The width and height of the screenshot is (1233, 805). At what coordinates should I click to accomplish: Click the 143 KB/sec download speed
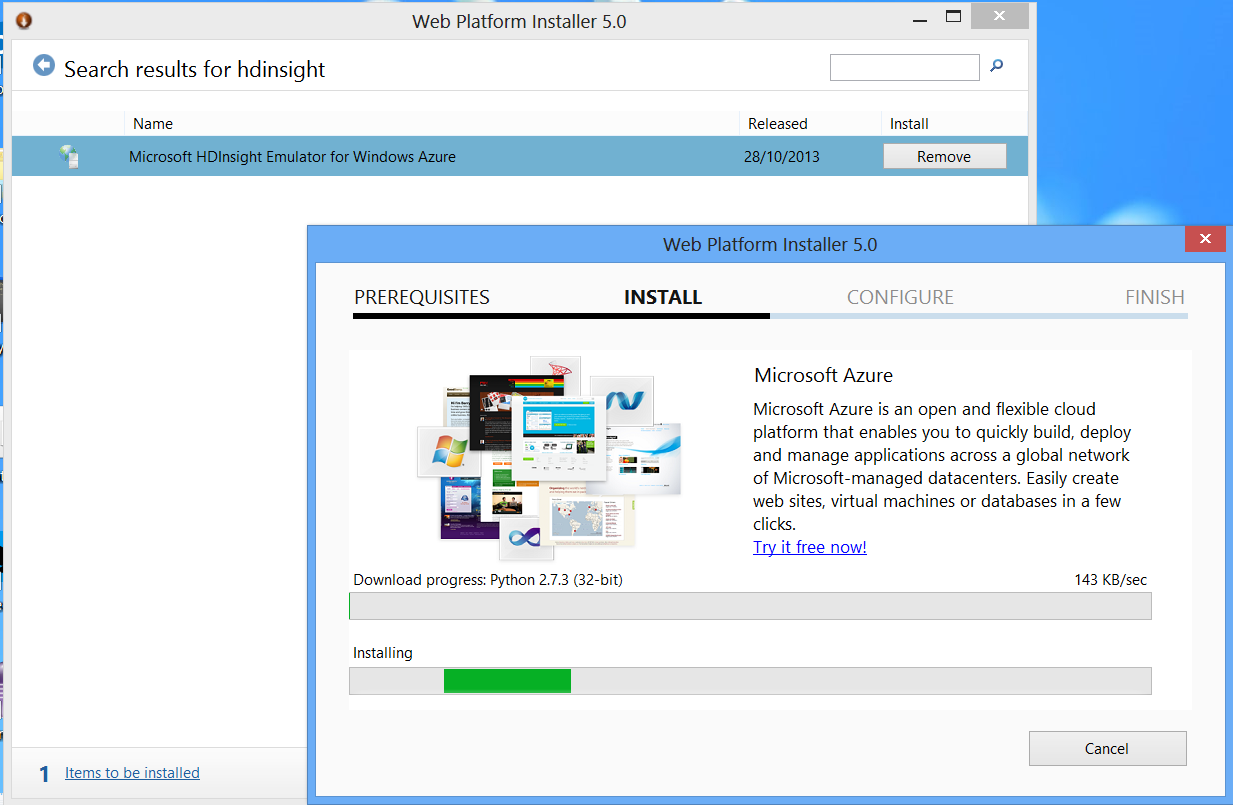pyautogui.click(x=1110, y=579)
